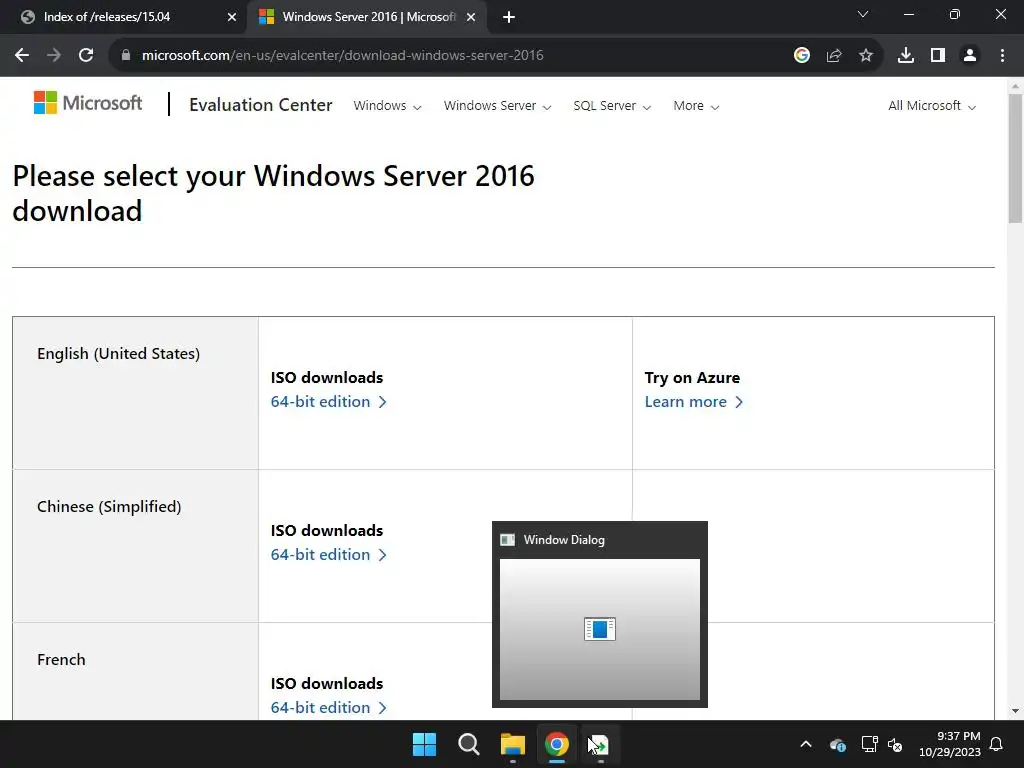Open muted volume tray icon
Screen dimensions: 1024x768
coord(895,744)
